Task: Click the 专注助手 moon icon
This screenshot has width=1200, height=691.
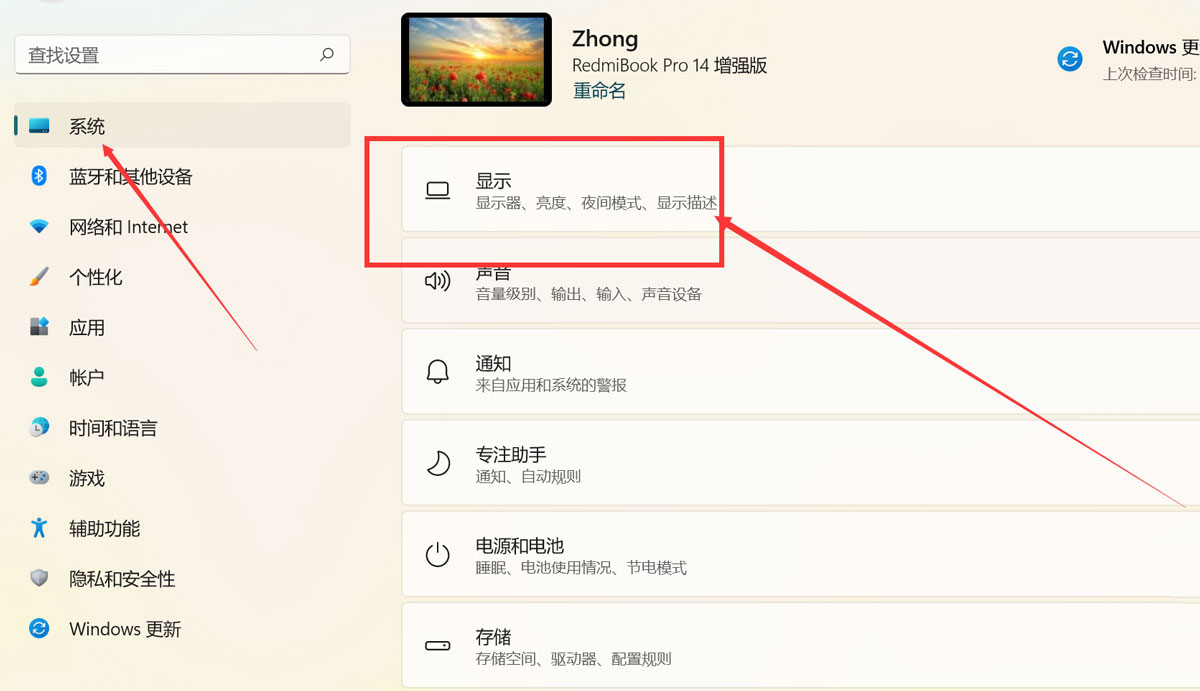Action: pyautogui.click(x=437, y=462)
